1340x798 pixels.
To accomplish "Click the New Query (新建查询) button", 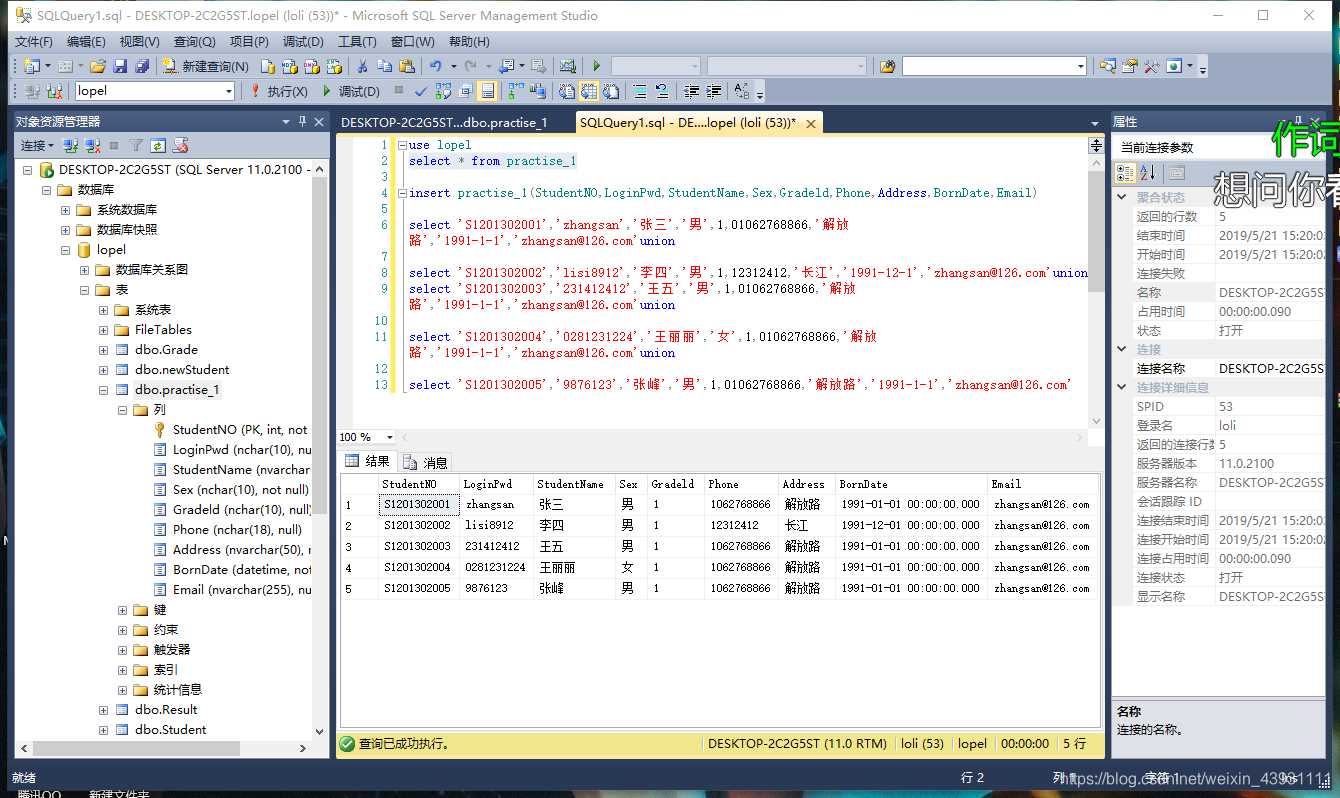I will tap(205, 66).
